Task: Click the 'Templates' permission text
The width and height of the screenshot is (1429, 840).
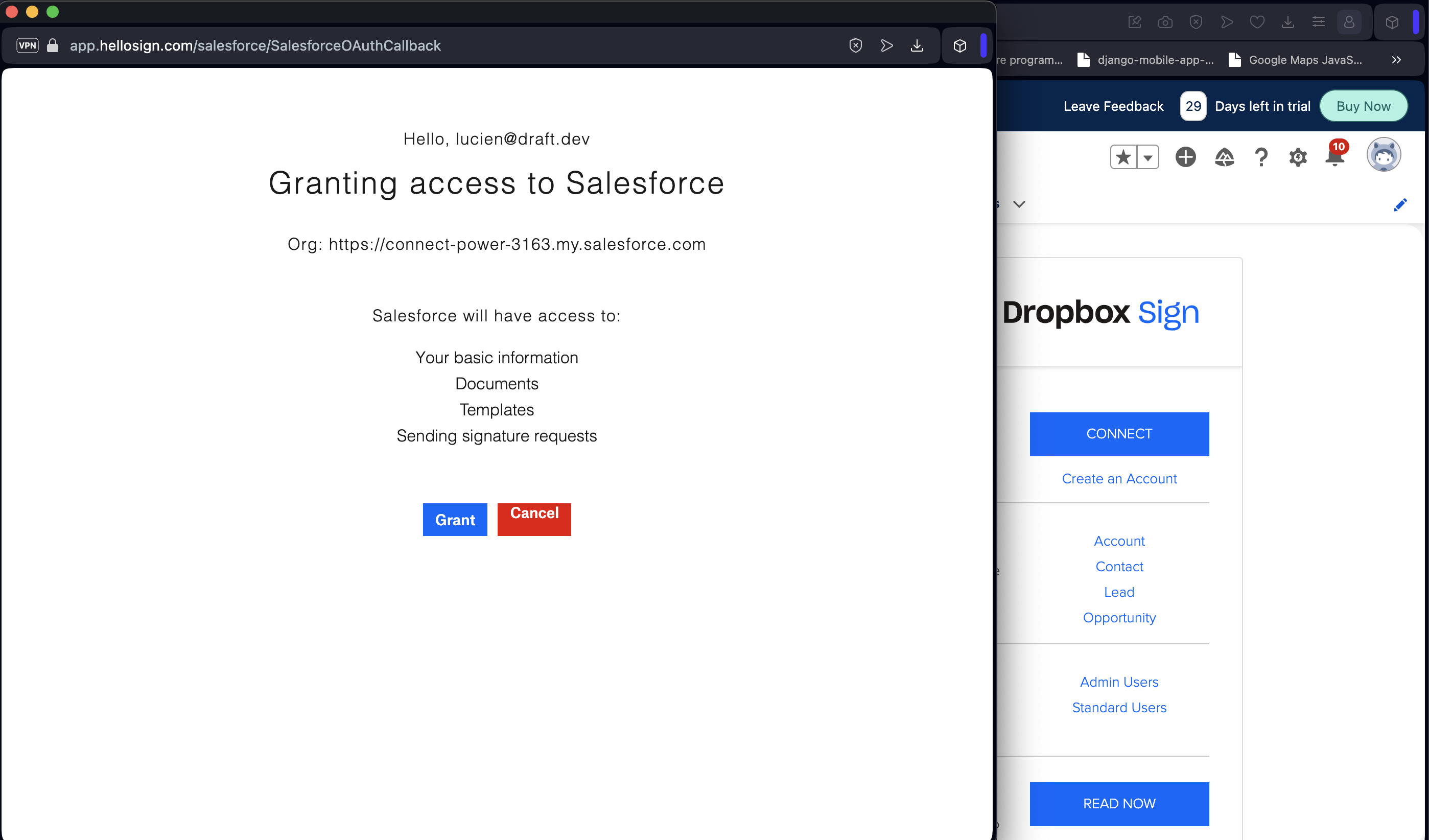Action: pyautogui.click(x=496, y=409)
